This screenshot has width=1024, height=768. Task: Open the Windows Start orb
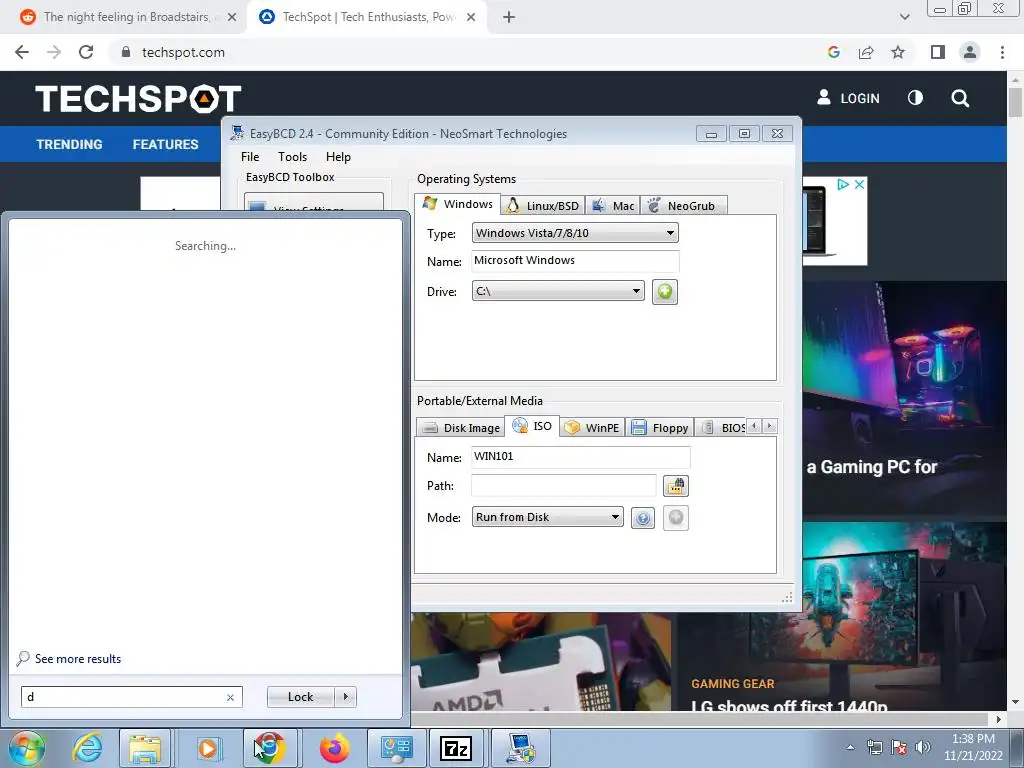pyautogui.click(x=26, y=748)
